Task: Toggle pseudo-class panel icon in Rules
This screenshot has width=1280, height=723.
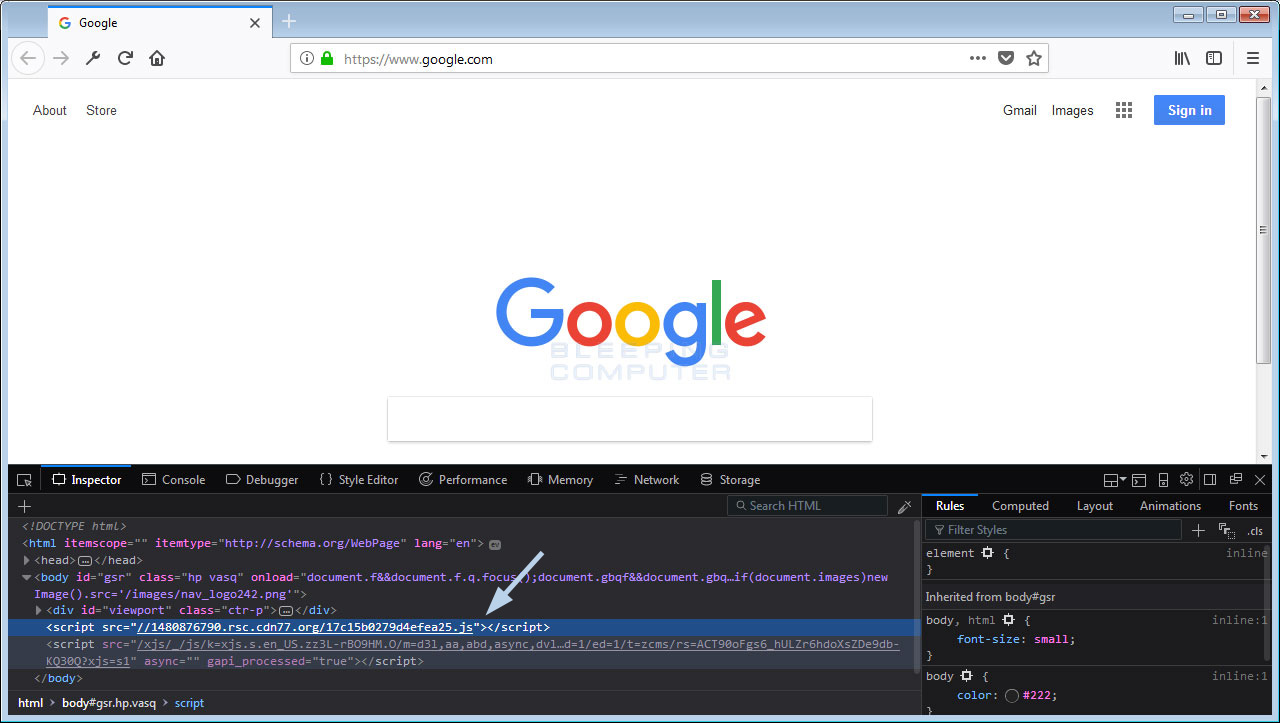Action: (x=1226, y=530)
